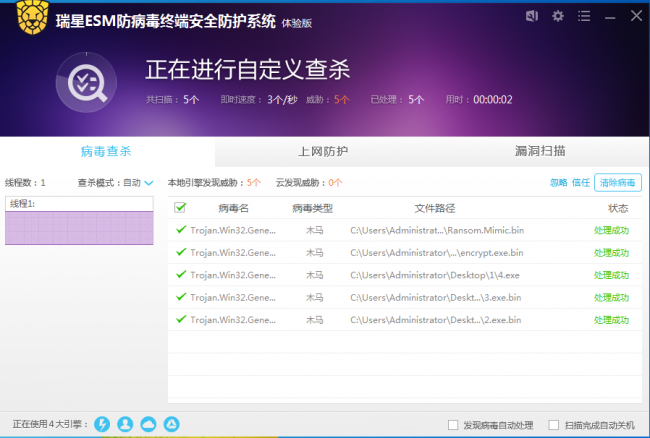Click the 线程1 purple progress graph

coord(79,228)
